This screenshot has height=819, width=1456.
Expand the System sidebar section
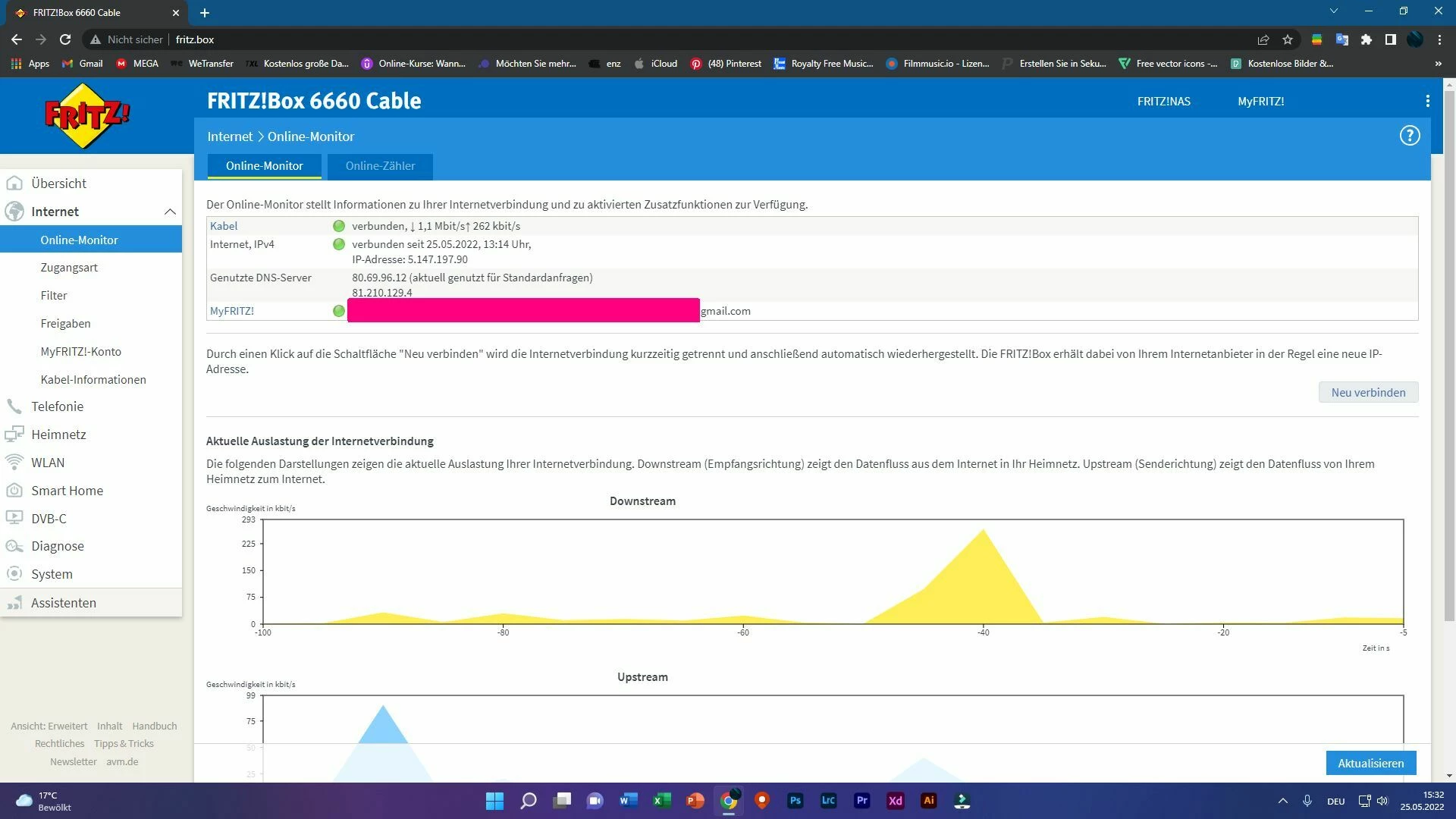click(52, 574)
